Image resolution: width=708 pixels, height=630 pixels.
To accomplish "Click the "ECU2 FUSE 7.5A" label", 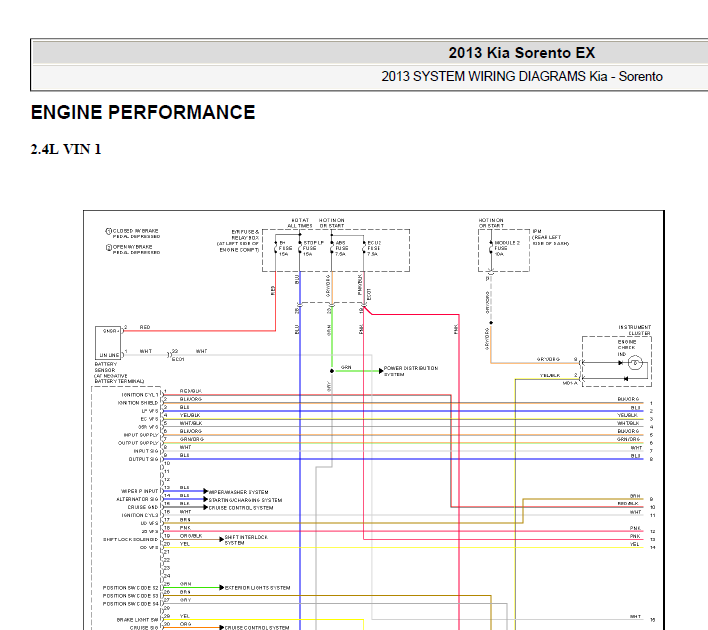I will pyautogui.click(x=374, y=248).
